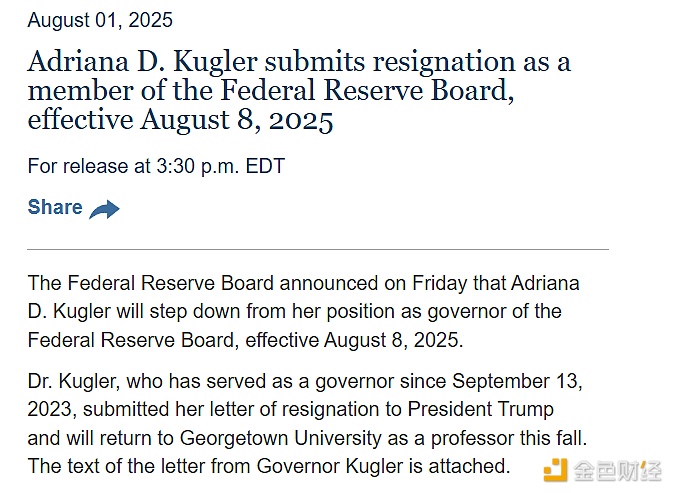
Task: Click the horizontal divider line below Share
Action: click(318, 248)
